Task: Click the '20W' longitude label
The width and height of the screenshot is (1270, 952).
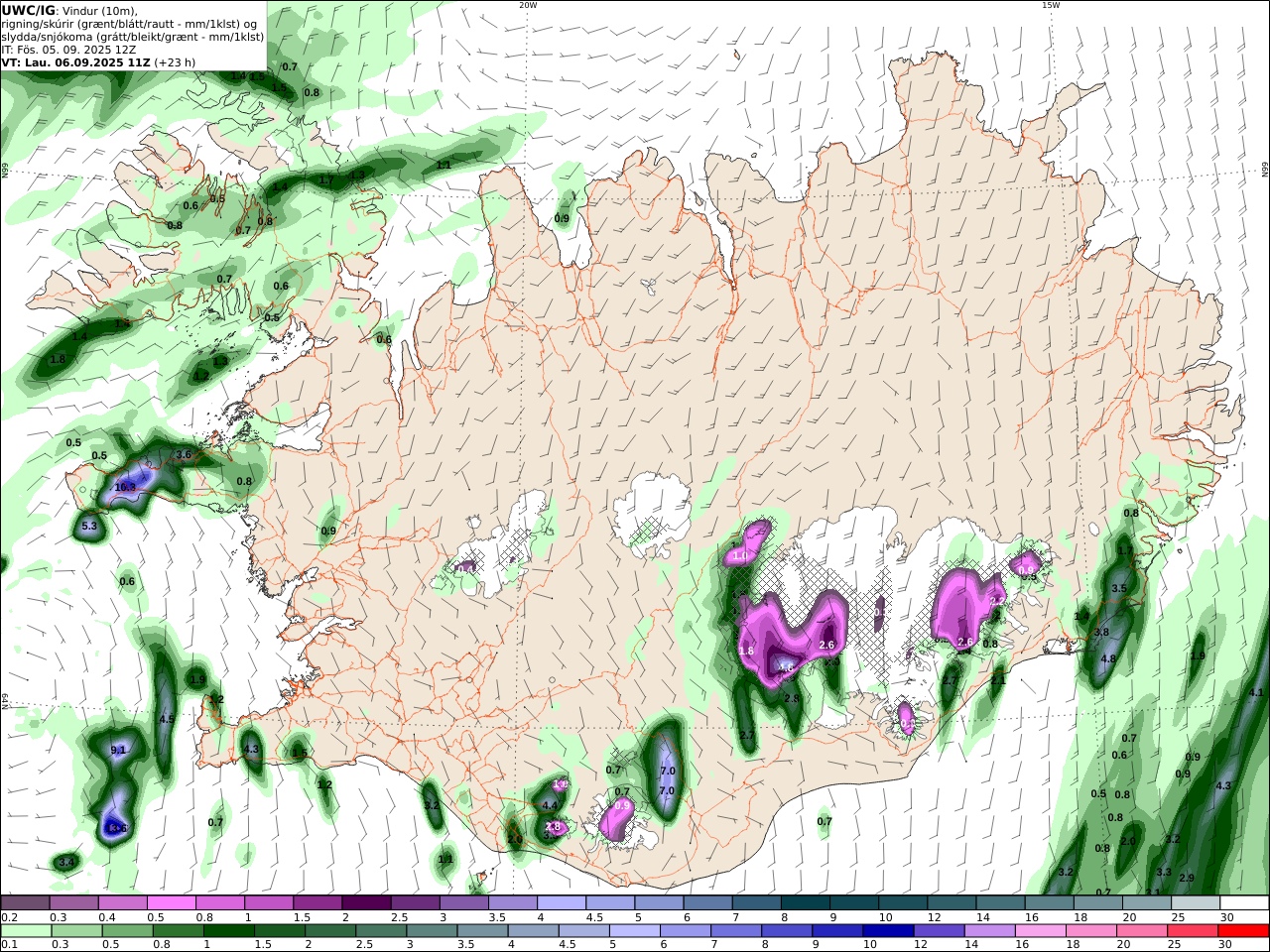Action: coord(528,5)
